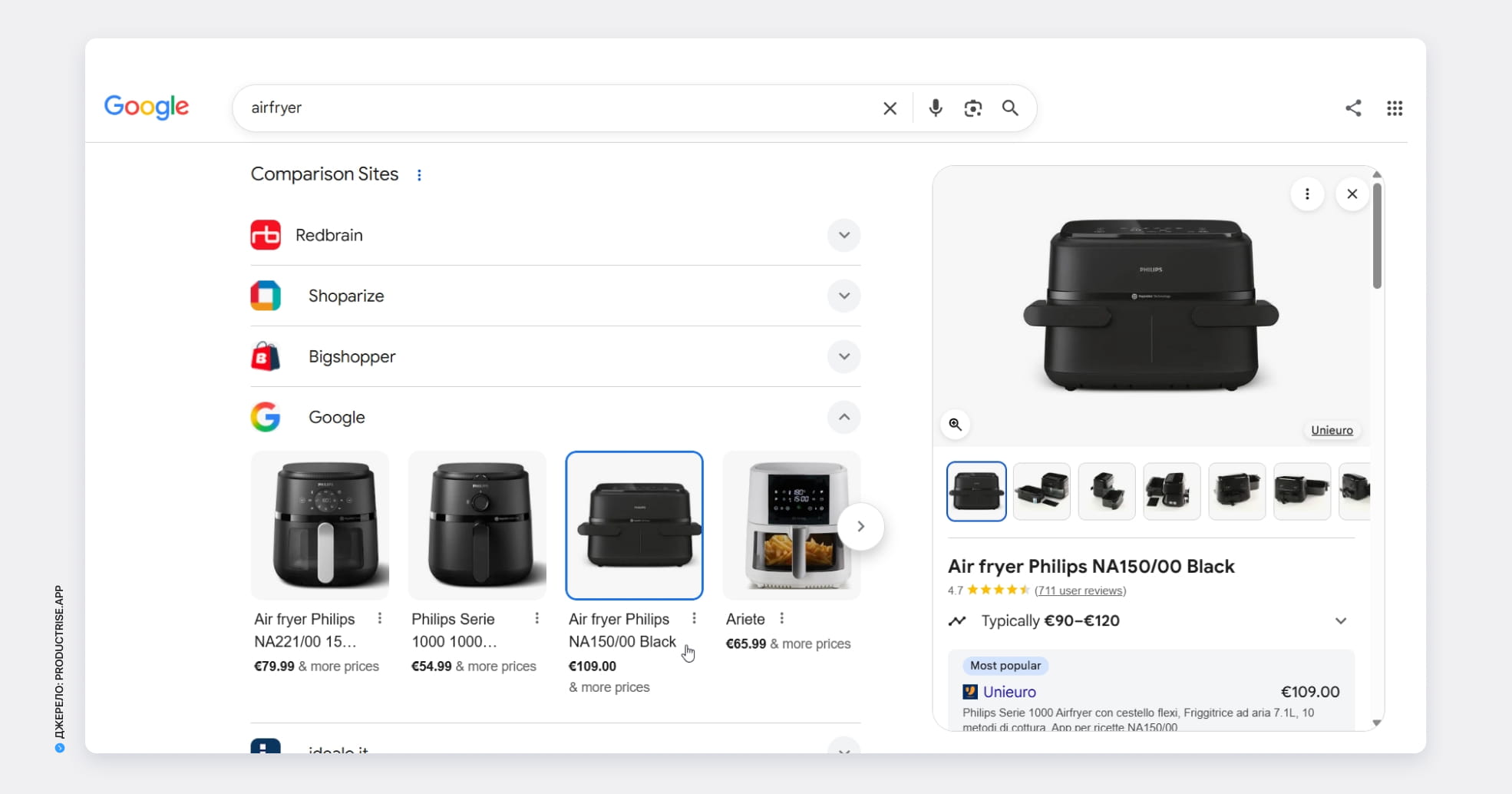Screen dimensions: 1512x794
Task: Submit search with the magnifier icon
Action: [1010, 108]
